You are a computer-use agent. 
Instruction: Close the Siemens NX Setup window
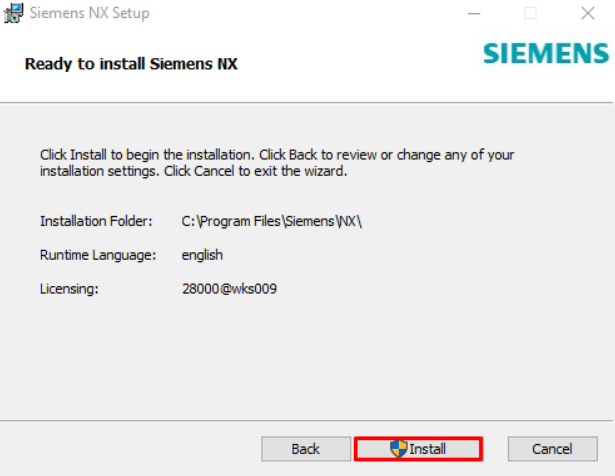[588, 13]
